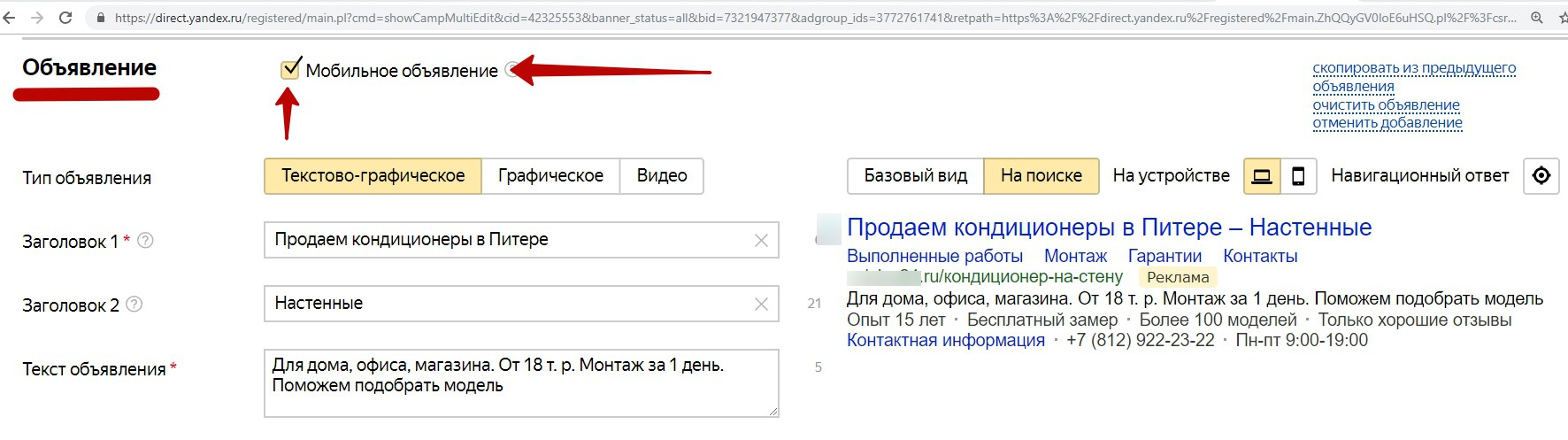Switch preview to На поиске
The image size is (1568, 440).
(x=1041, y=176)
